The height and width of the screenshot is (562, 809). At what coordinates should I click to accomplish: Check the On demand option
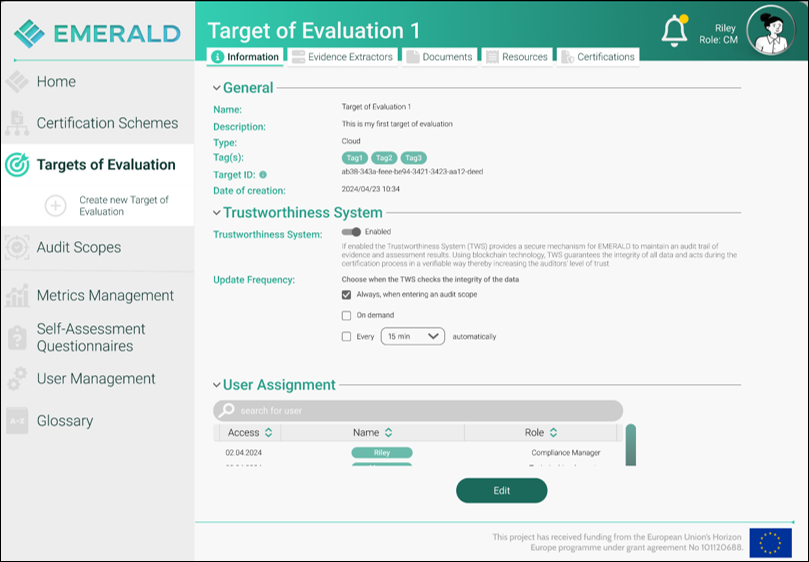pos(346,315)
